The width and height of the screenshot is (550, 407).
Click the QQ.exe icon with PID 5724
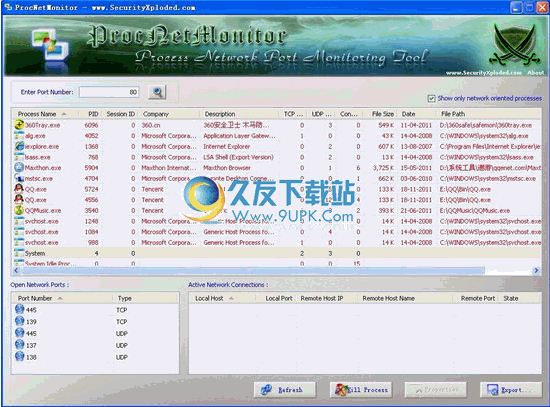[x=19, y=189]
